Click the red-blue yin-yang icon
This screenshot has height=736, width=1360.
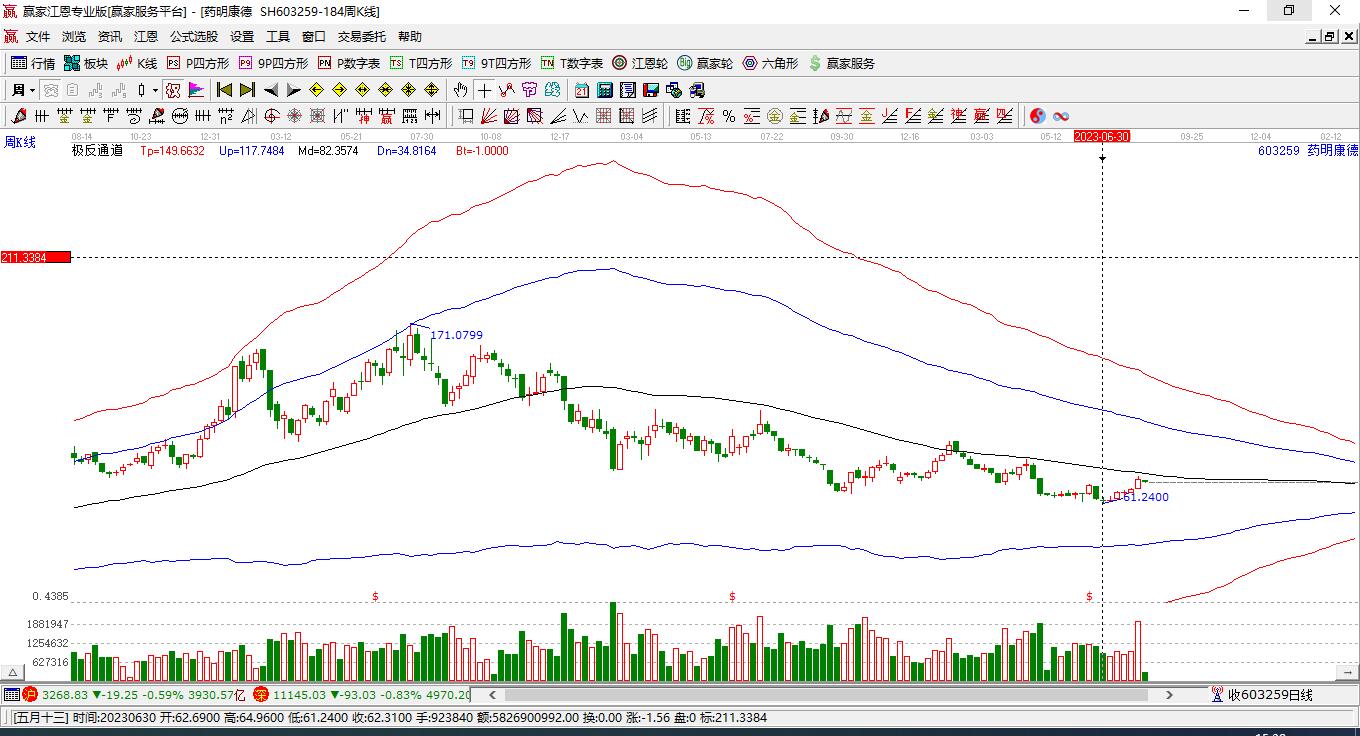[x=1037, y=116]
